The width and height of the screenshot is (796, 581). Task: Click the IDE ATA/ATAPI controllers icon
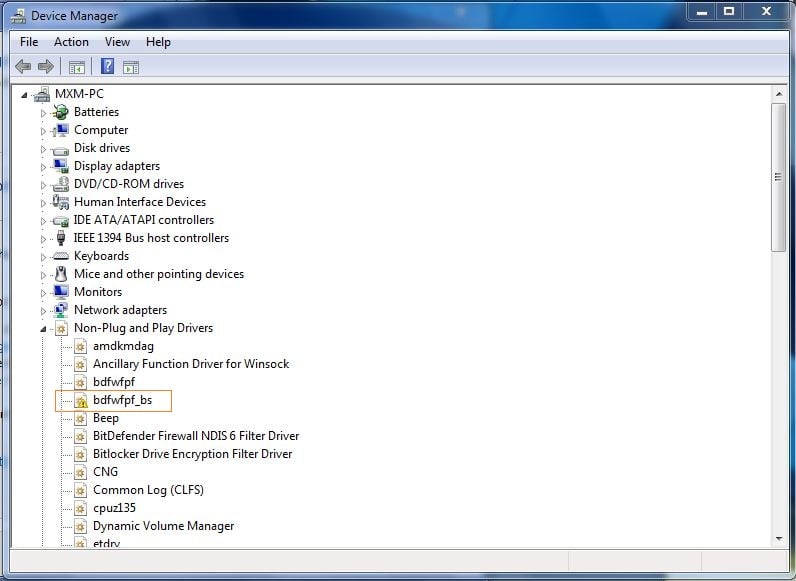pos(60,220)
